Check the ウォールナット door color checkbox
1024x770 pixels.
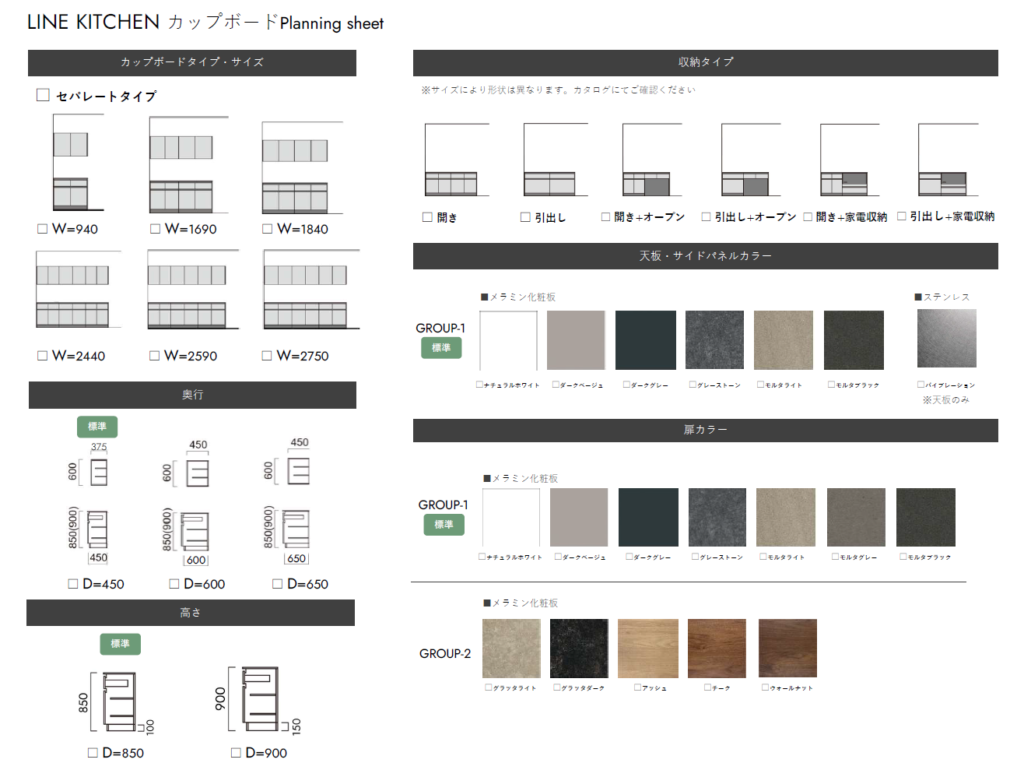point(765,688)
